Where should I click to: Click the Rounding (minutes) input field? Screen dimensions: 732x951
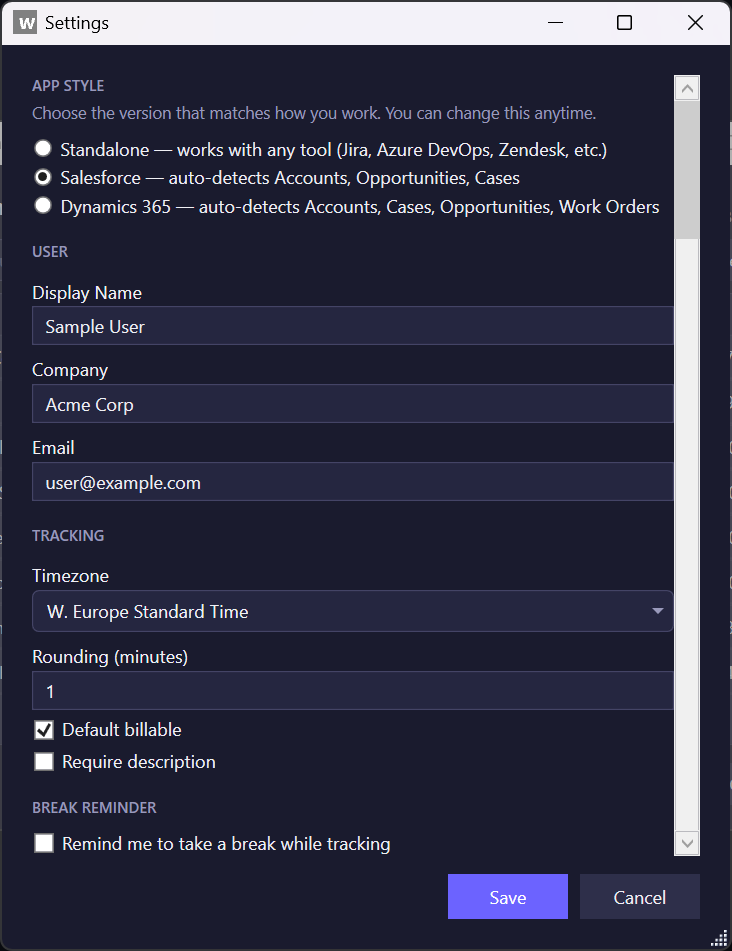pos(352,690)
